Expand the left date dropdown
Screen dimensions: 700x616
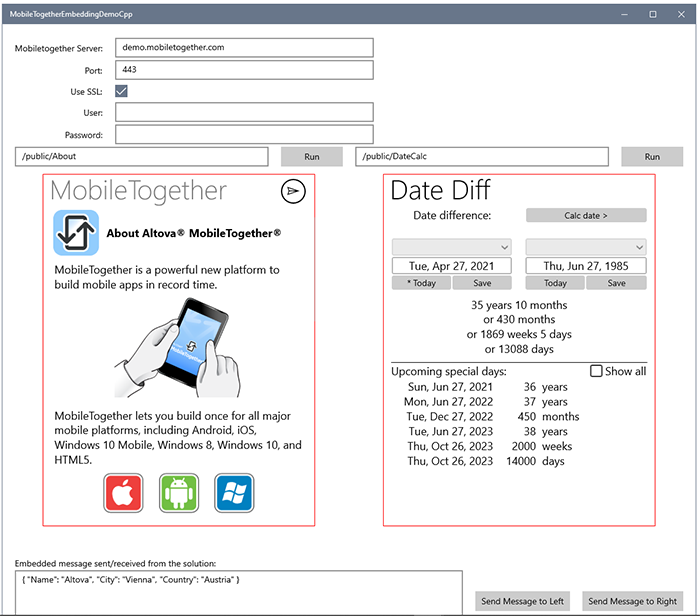coord(451,246)
